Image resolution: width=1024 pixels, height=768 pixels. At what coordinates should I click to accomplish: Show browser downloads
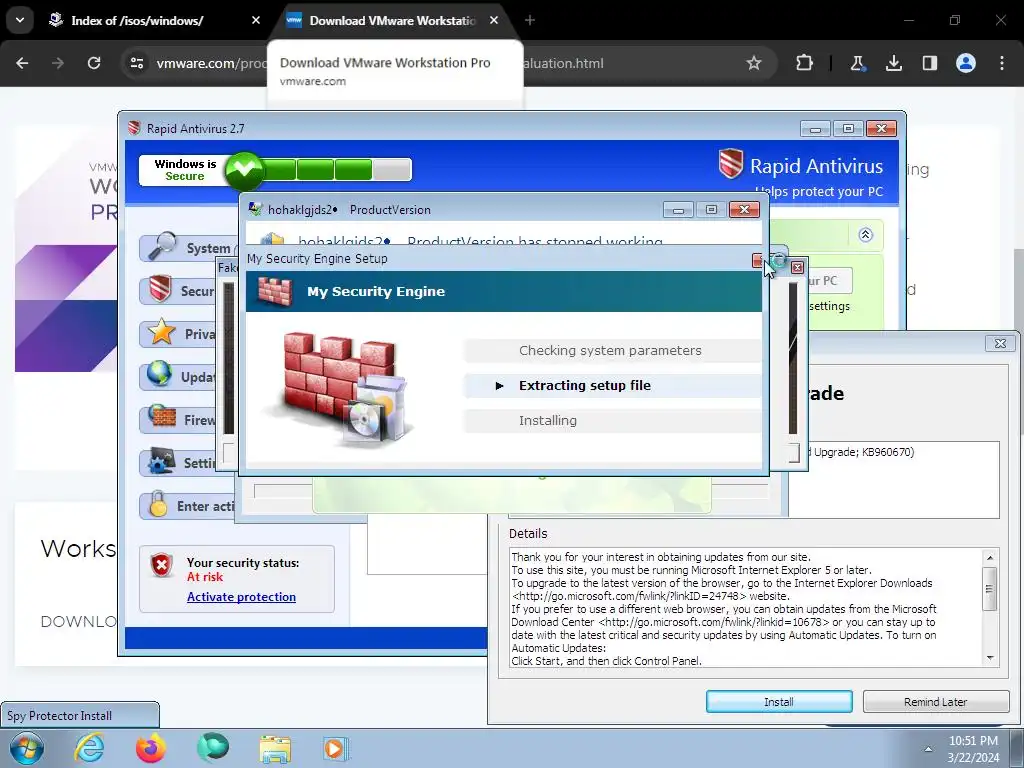pyautogui.click(x=893, y=63)
